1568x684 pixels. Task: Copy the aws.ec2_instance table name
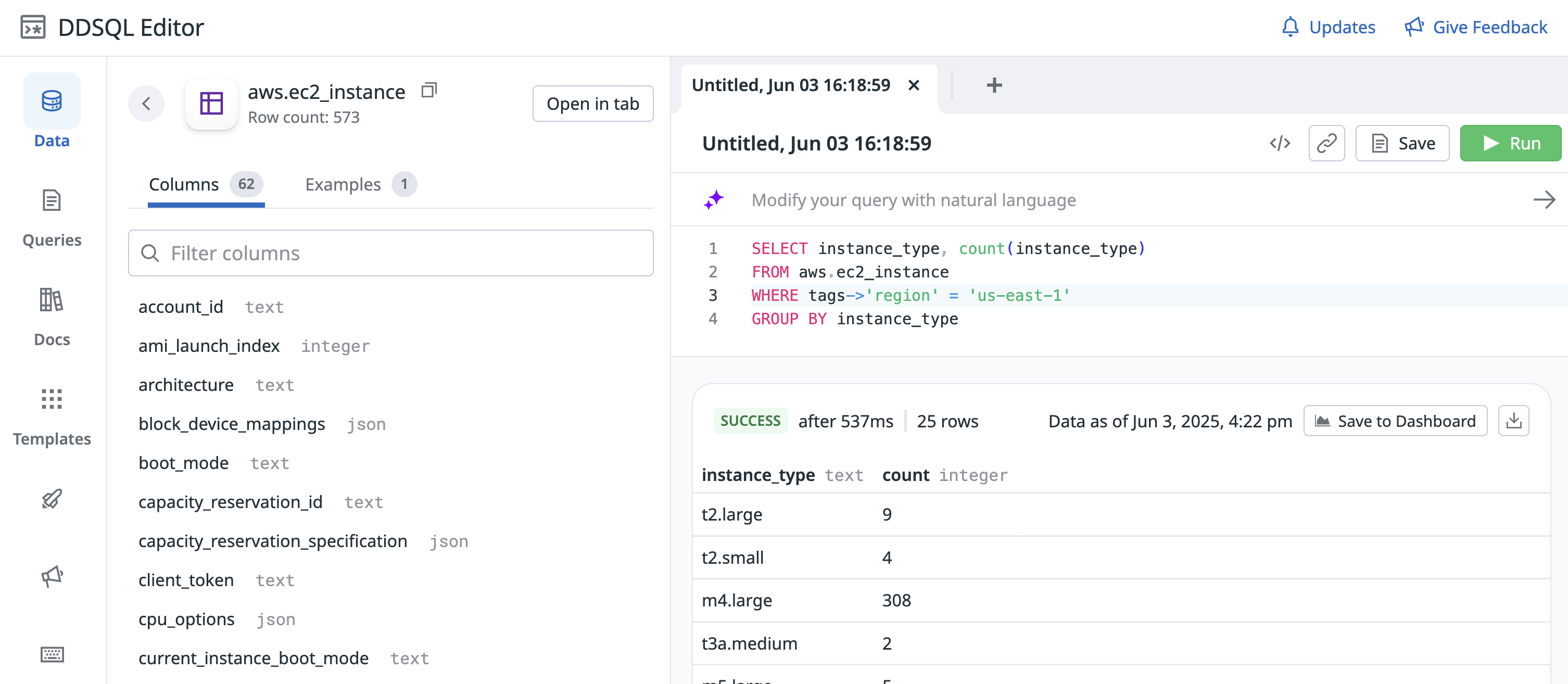(x=429, y=91)
